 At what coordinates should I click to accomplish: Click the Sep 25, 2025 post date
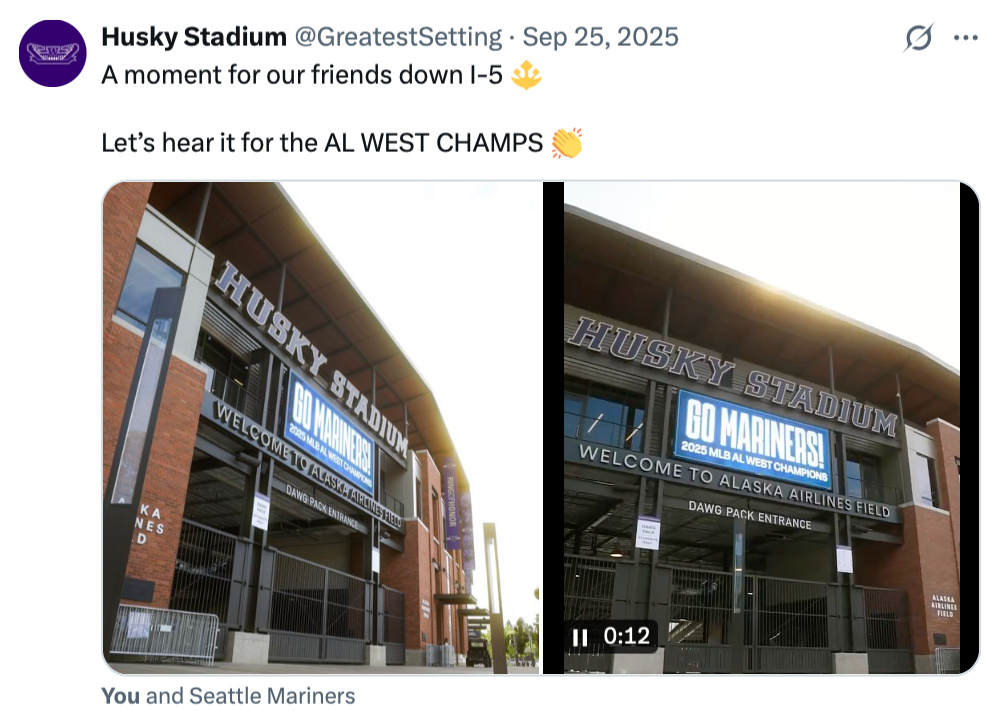click(600, 37)
